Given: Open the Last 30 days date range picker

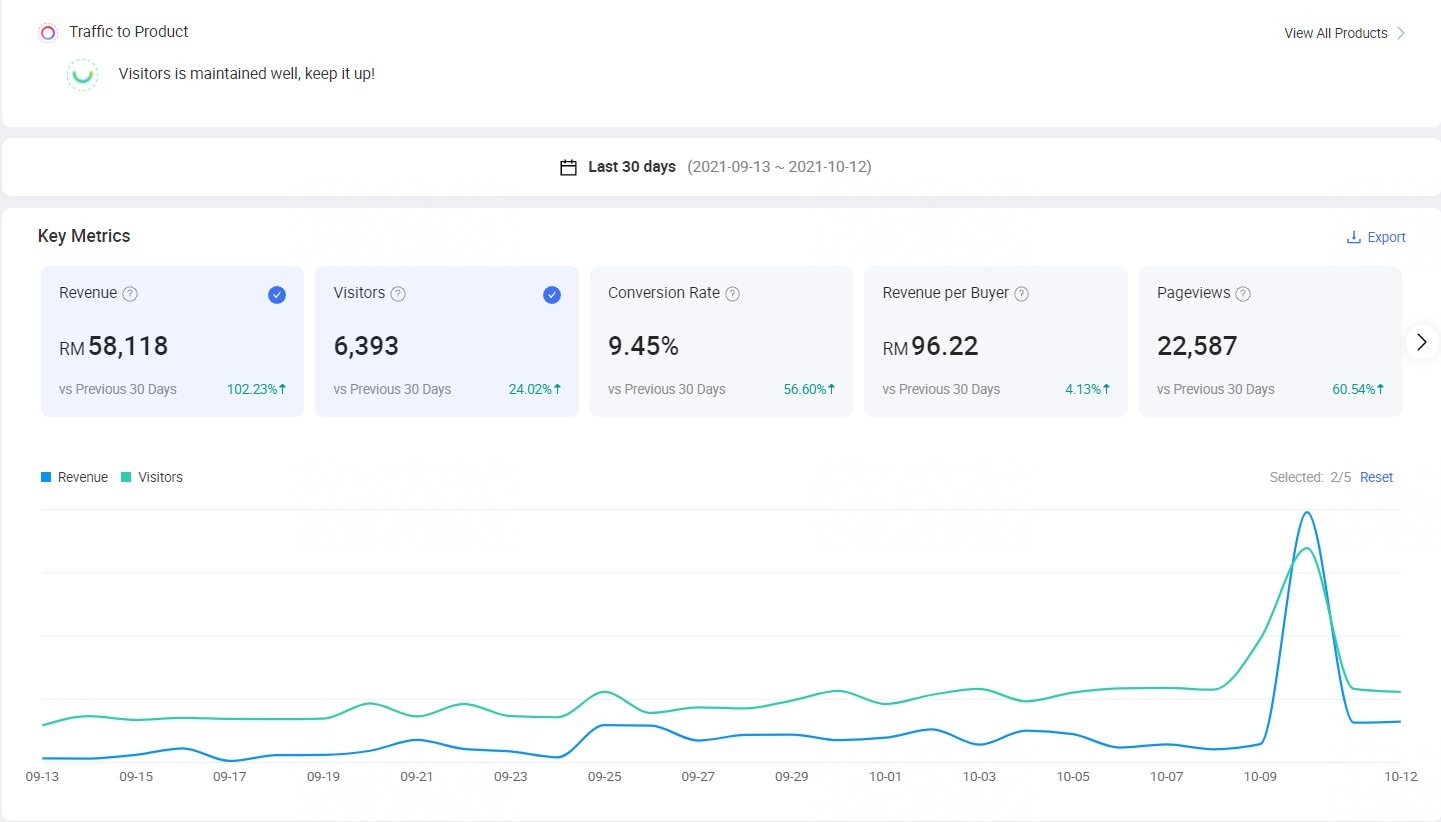Looking at the screenshot, I should 632,167.
